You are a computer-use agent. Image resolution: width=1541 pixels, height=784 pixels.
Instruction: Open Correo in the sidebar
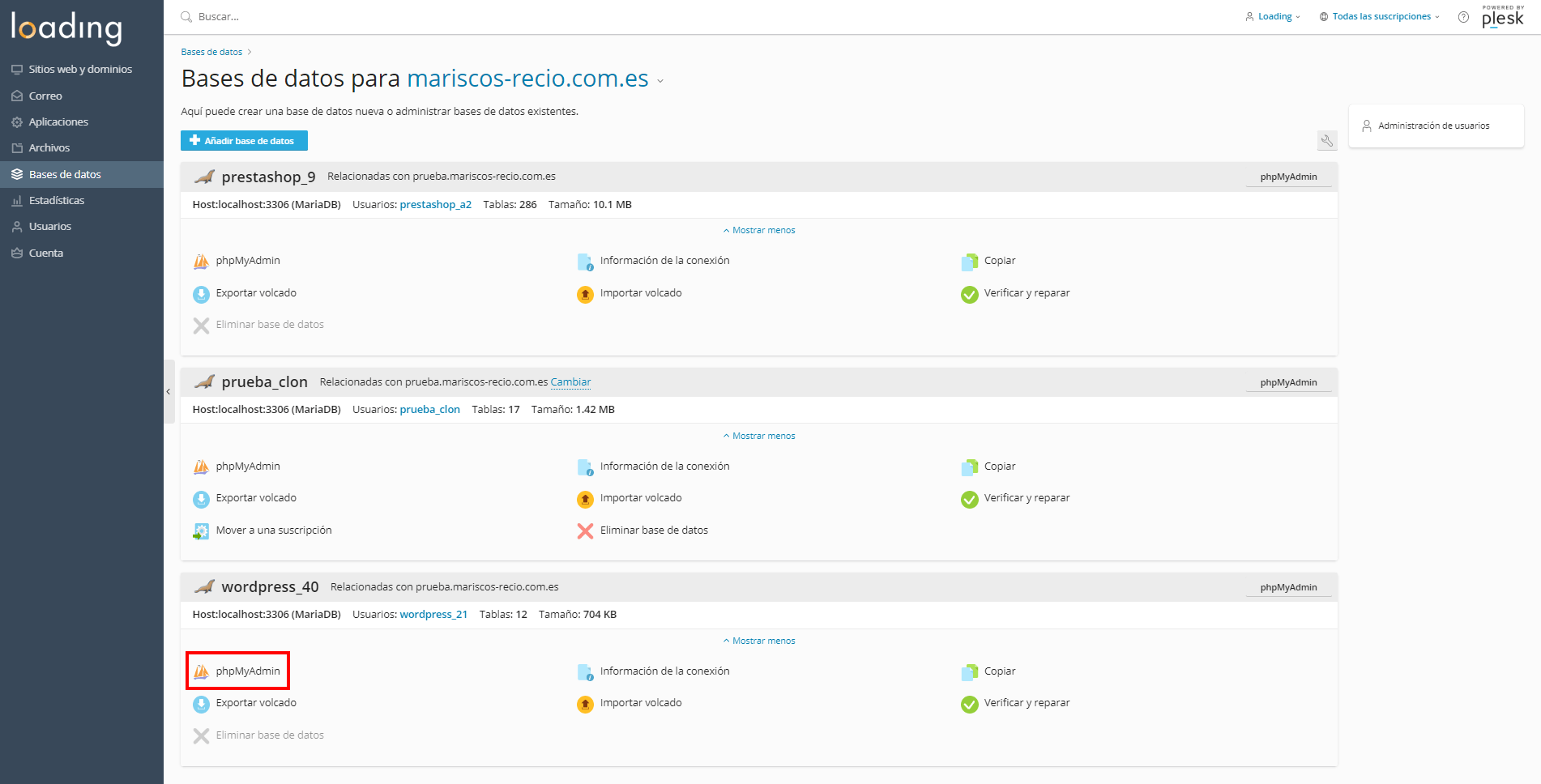point(82,96)
